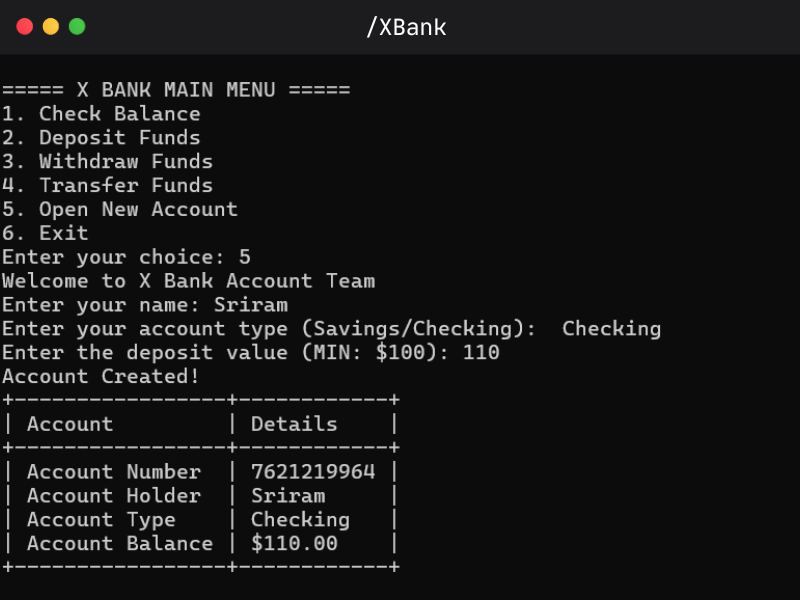Click the green maximize window button
Image resolution: width=800 pixels, height=600 pixels.
[76, 27]
